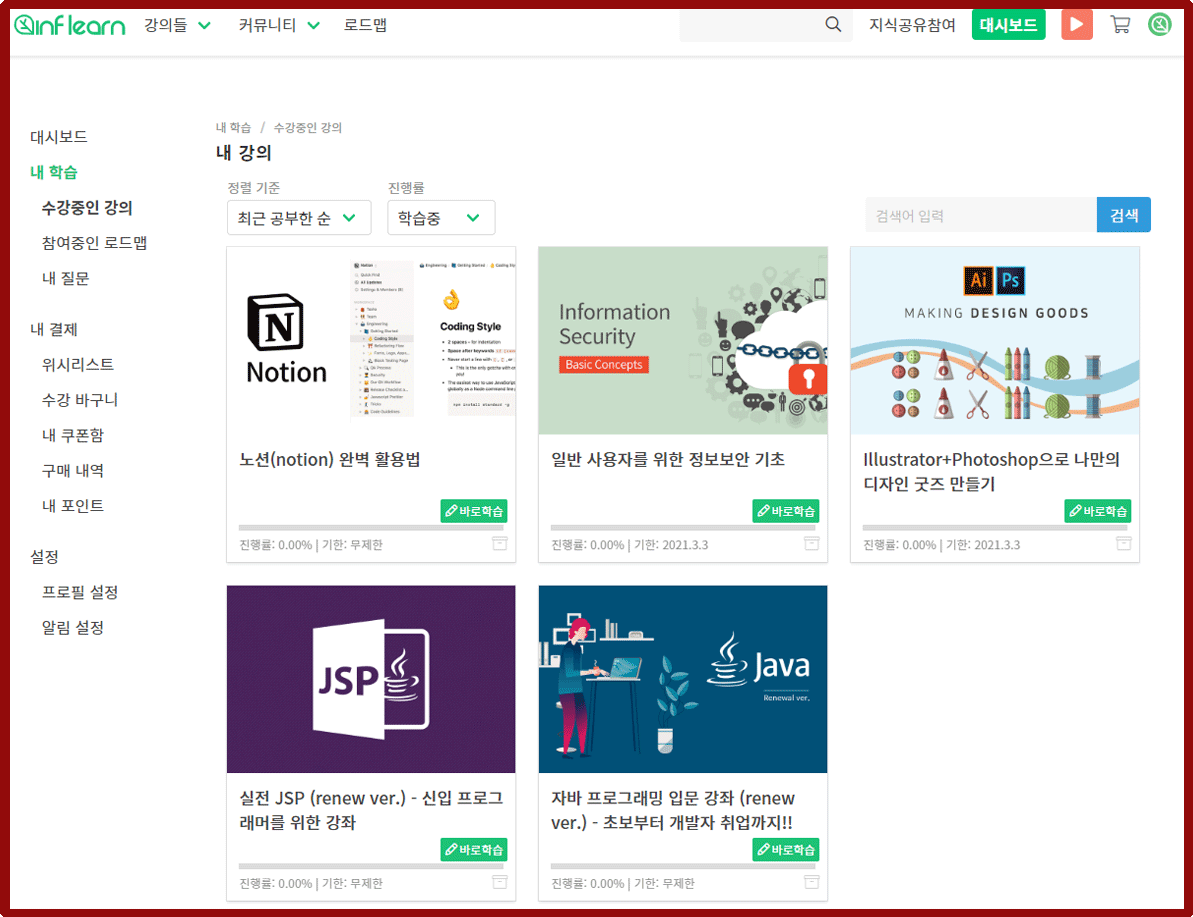Screen dimensions: 1193x917
Task: Open 내 질문 in sidebar
Action: tap(65, 278)
